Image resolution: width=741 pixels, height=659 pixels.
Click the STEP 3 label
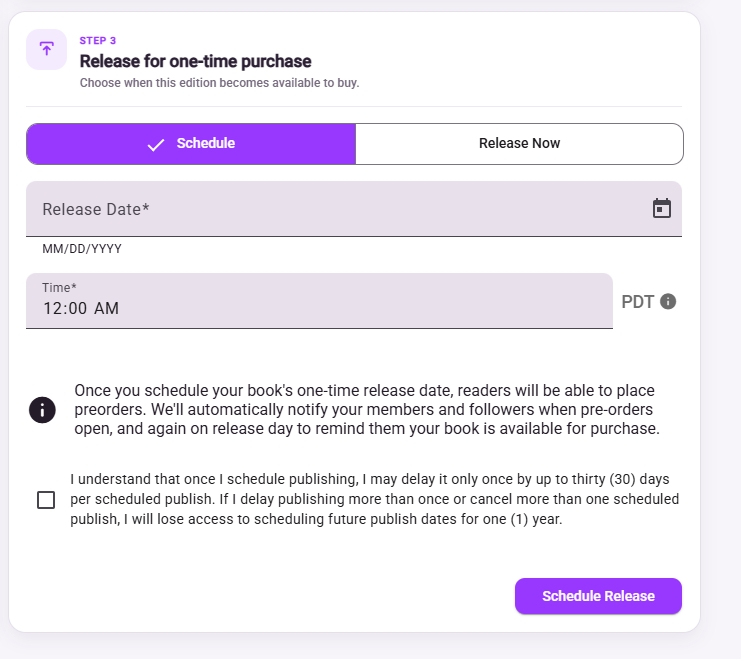click(98, 40)
